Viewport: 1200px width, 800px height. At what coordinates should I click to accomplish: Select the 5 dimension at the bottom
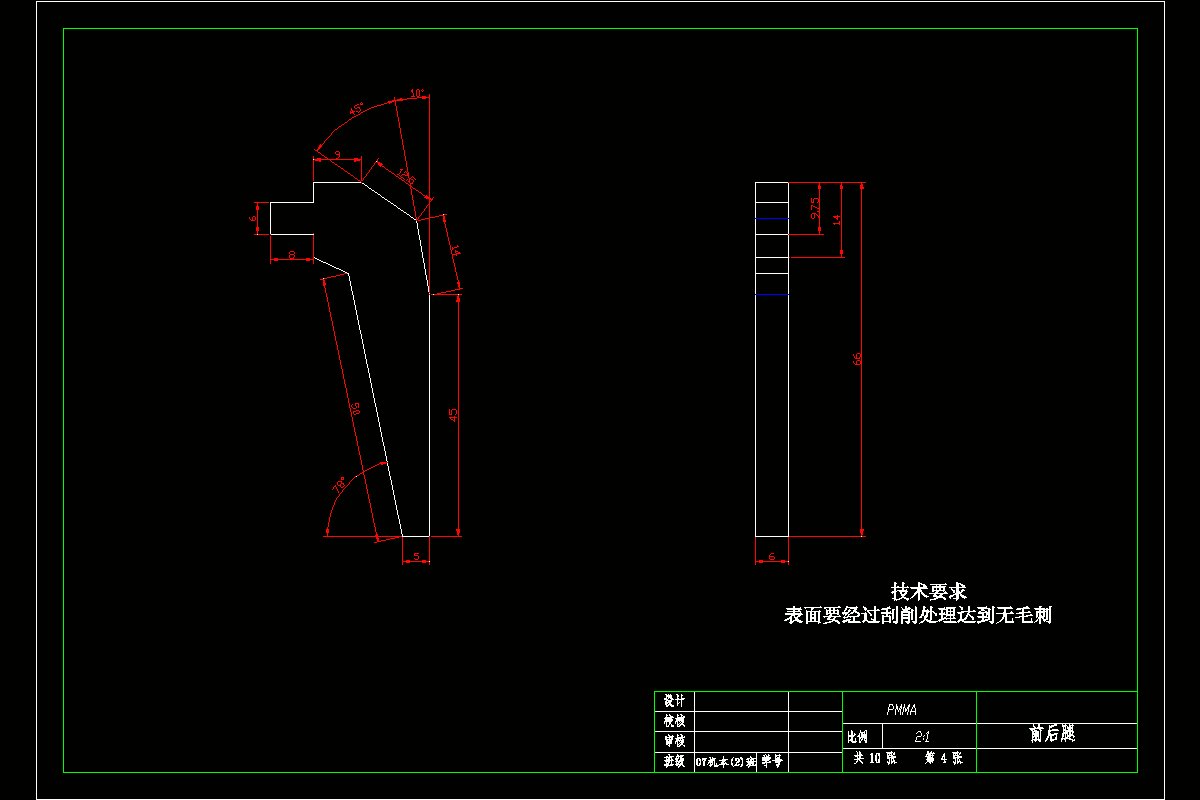click(416, 555)
